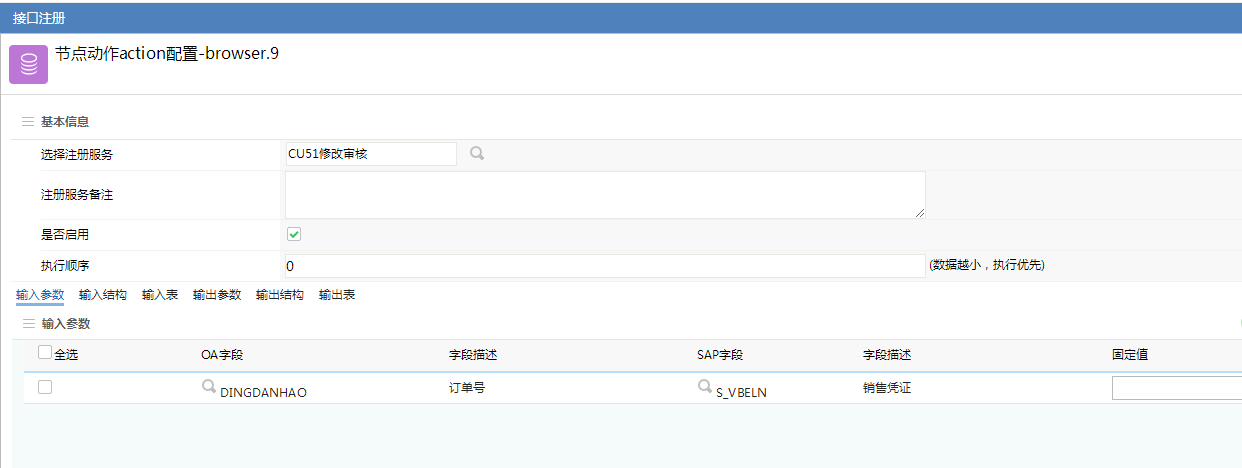Click the CU51修改审核 service field
The height and width of the screenshot is (468, 1242).
point(370,154)
